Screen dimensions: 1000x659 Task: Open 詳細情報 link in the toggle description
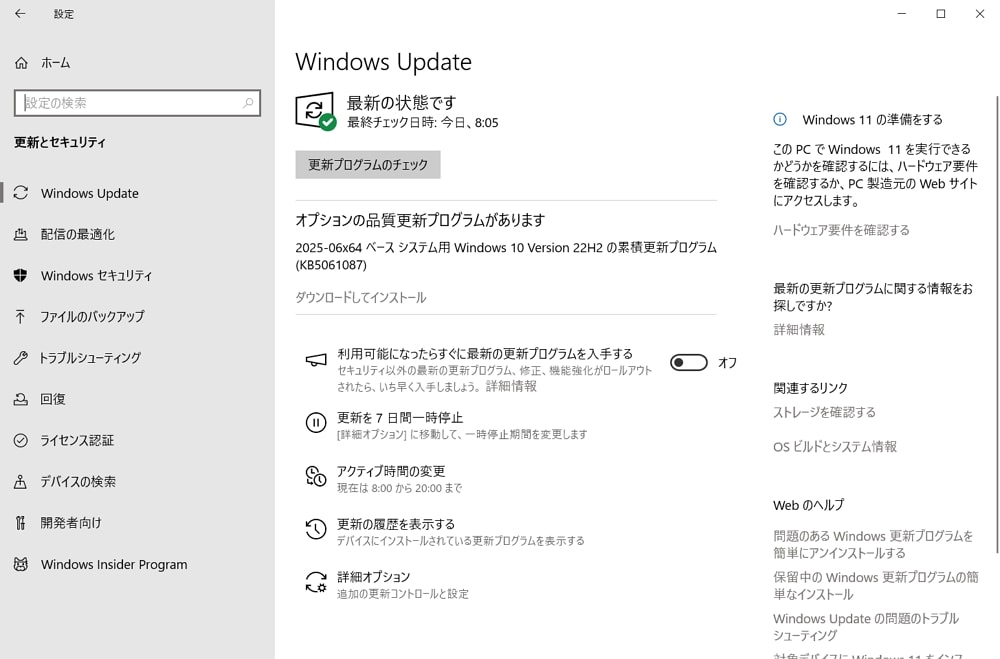tap(511, 386)
